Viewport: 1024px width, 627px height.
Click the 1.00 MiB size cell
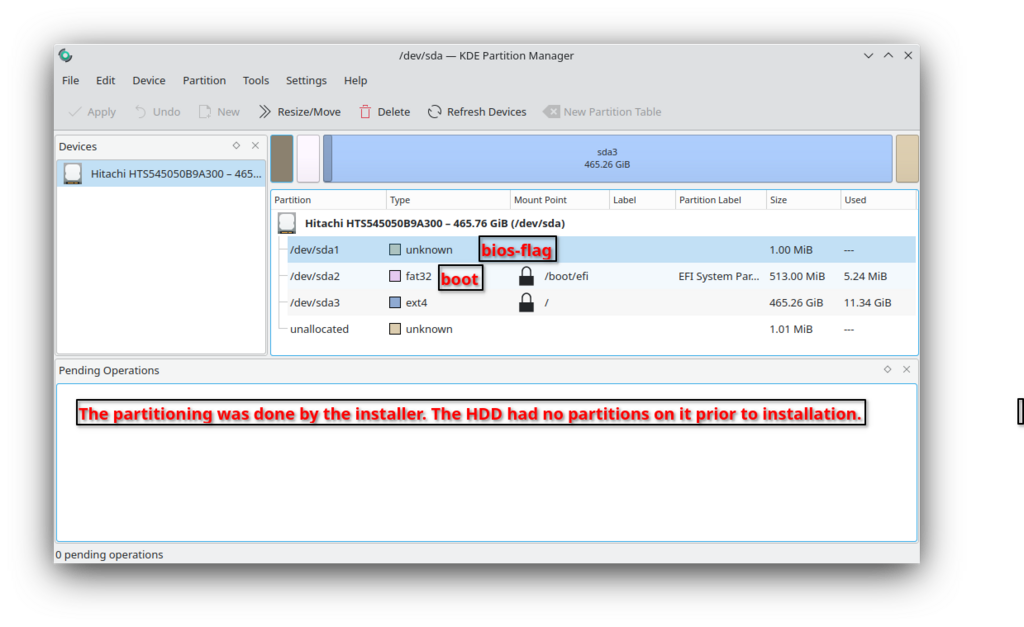791,249
